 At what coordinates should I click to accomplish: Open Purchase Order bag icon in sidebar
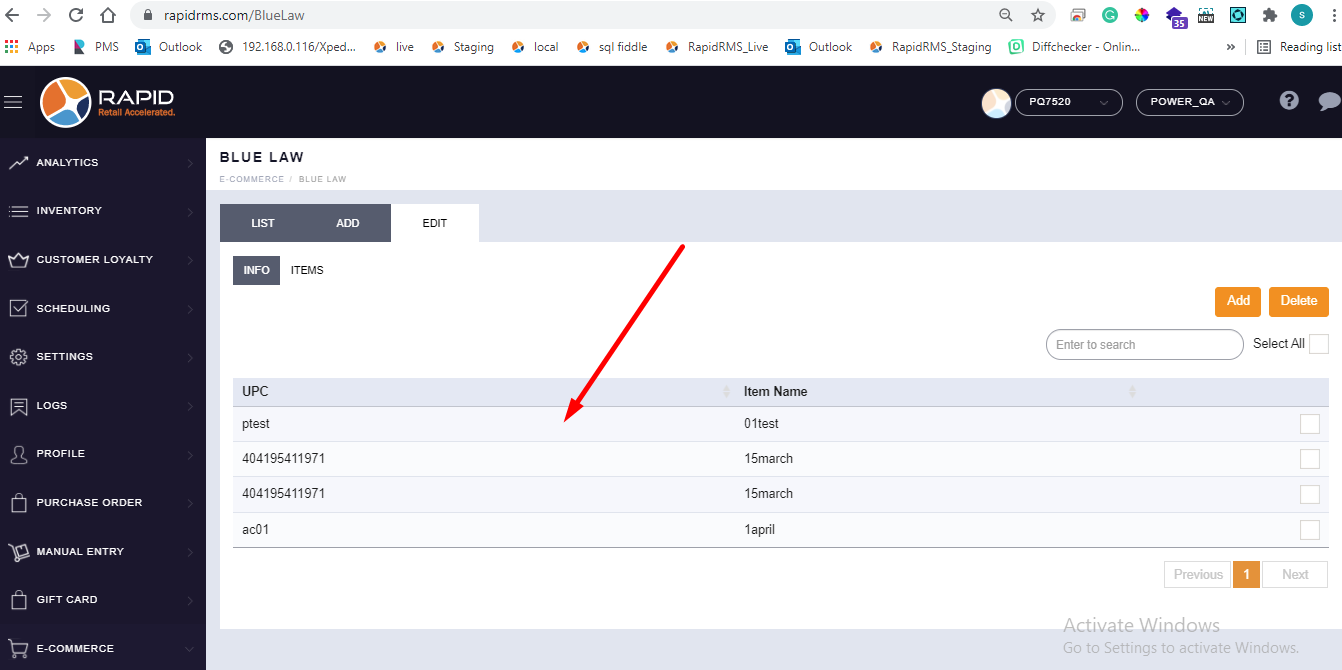pos(18,503)
